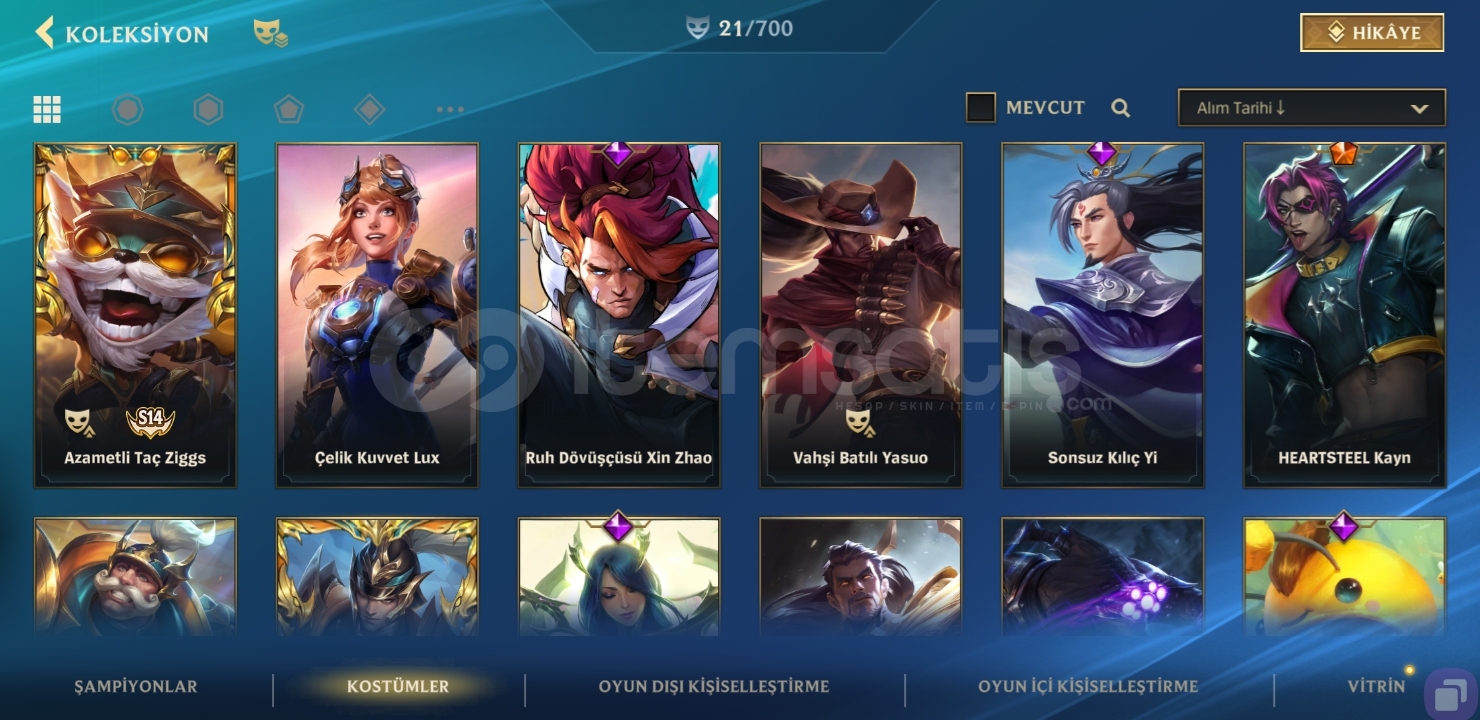
Task: Go to the Vitrin tab
Action: click(1376, 687)
